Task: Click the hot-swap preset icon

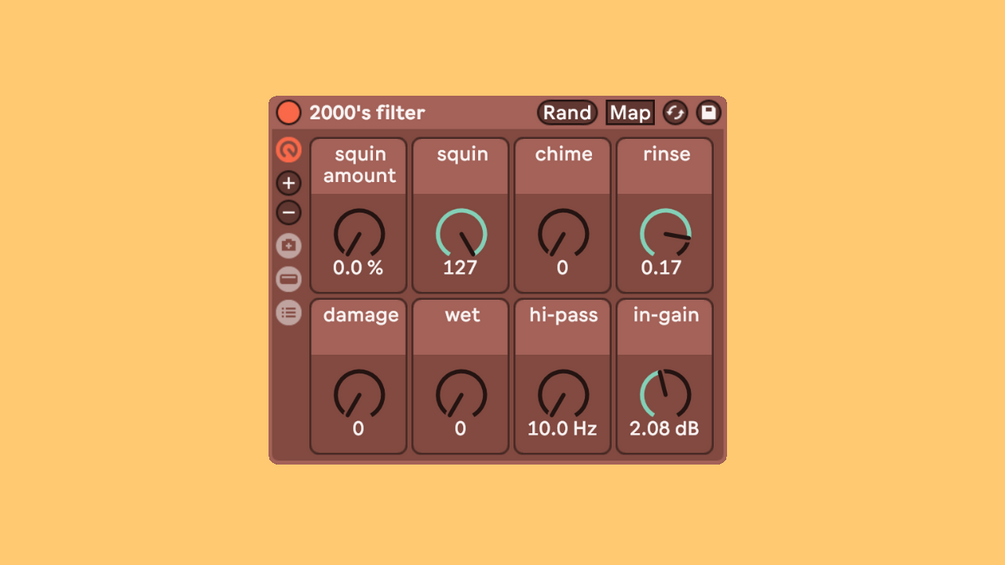Action: [675, 113]
